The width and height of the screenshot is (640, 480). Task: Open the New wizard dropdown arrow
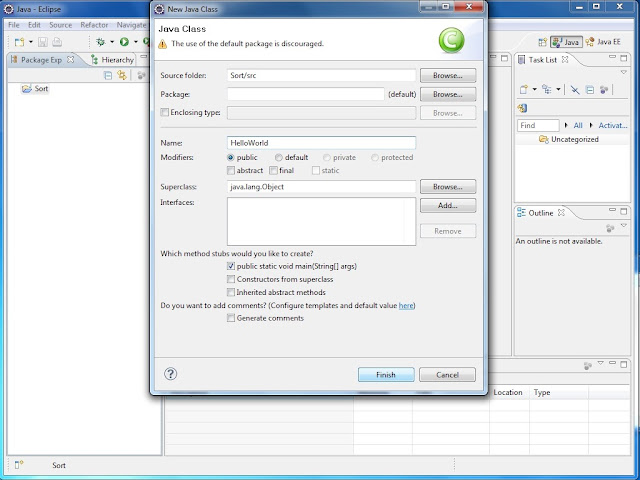(31, 42)
